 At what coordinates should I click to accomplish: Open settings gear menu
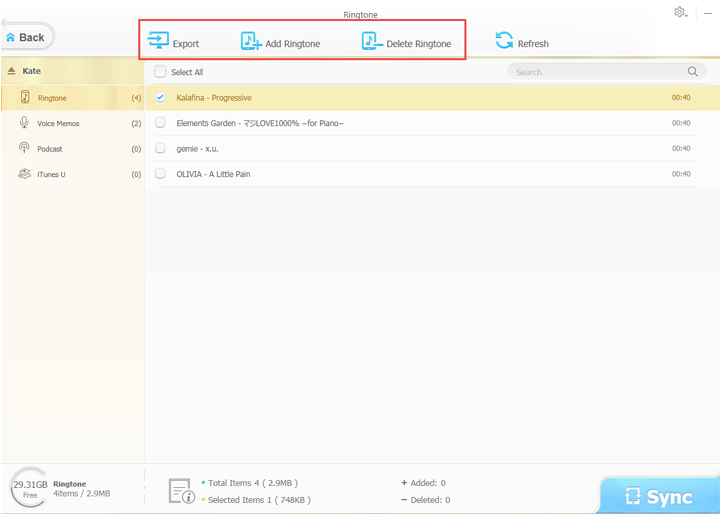680,12
